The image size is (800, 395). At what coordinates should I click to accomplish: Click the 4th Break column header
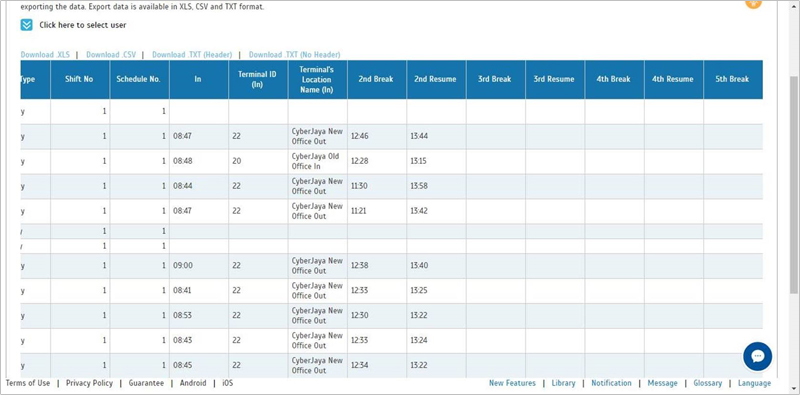[614, 79]
